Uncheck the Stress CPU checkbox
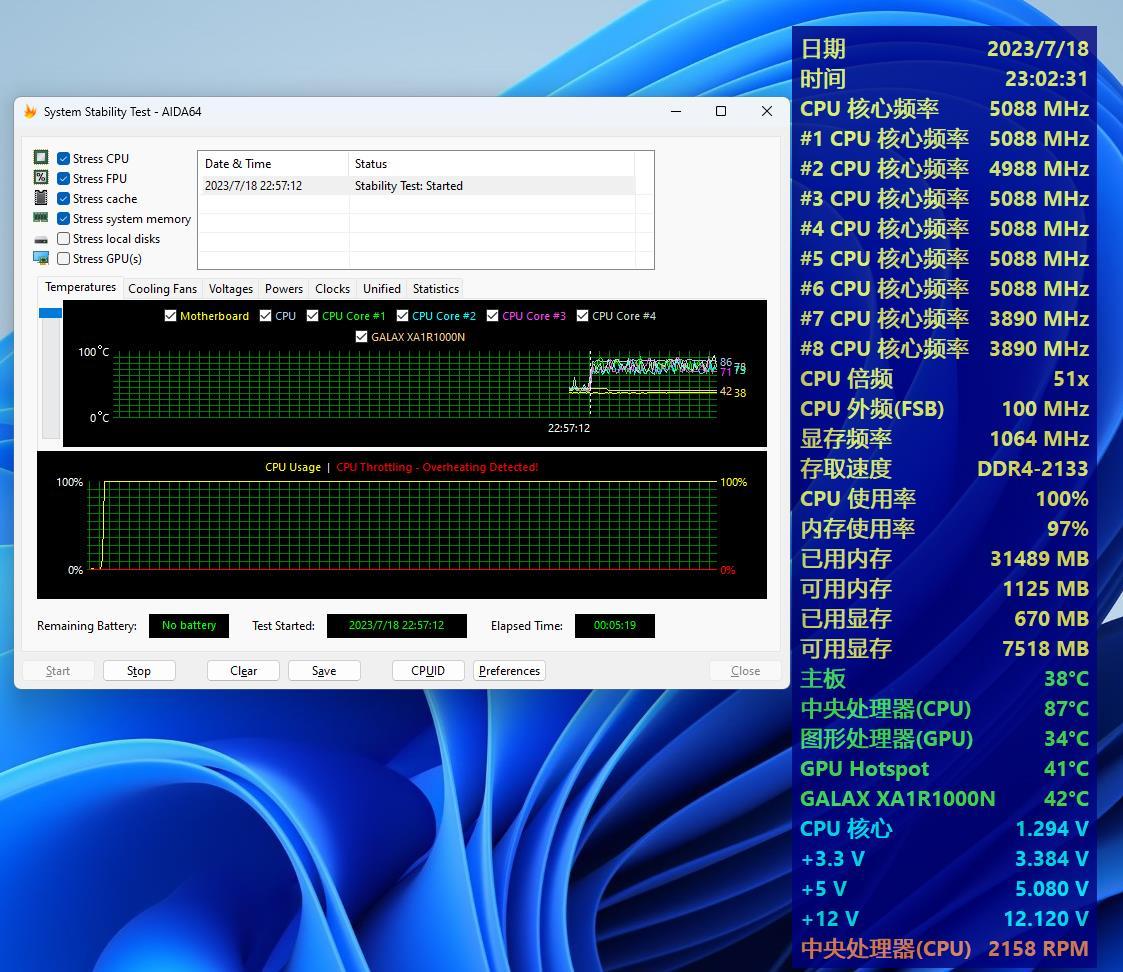This screenshot has height=972, width=1123. pos(64,158)
